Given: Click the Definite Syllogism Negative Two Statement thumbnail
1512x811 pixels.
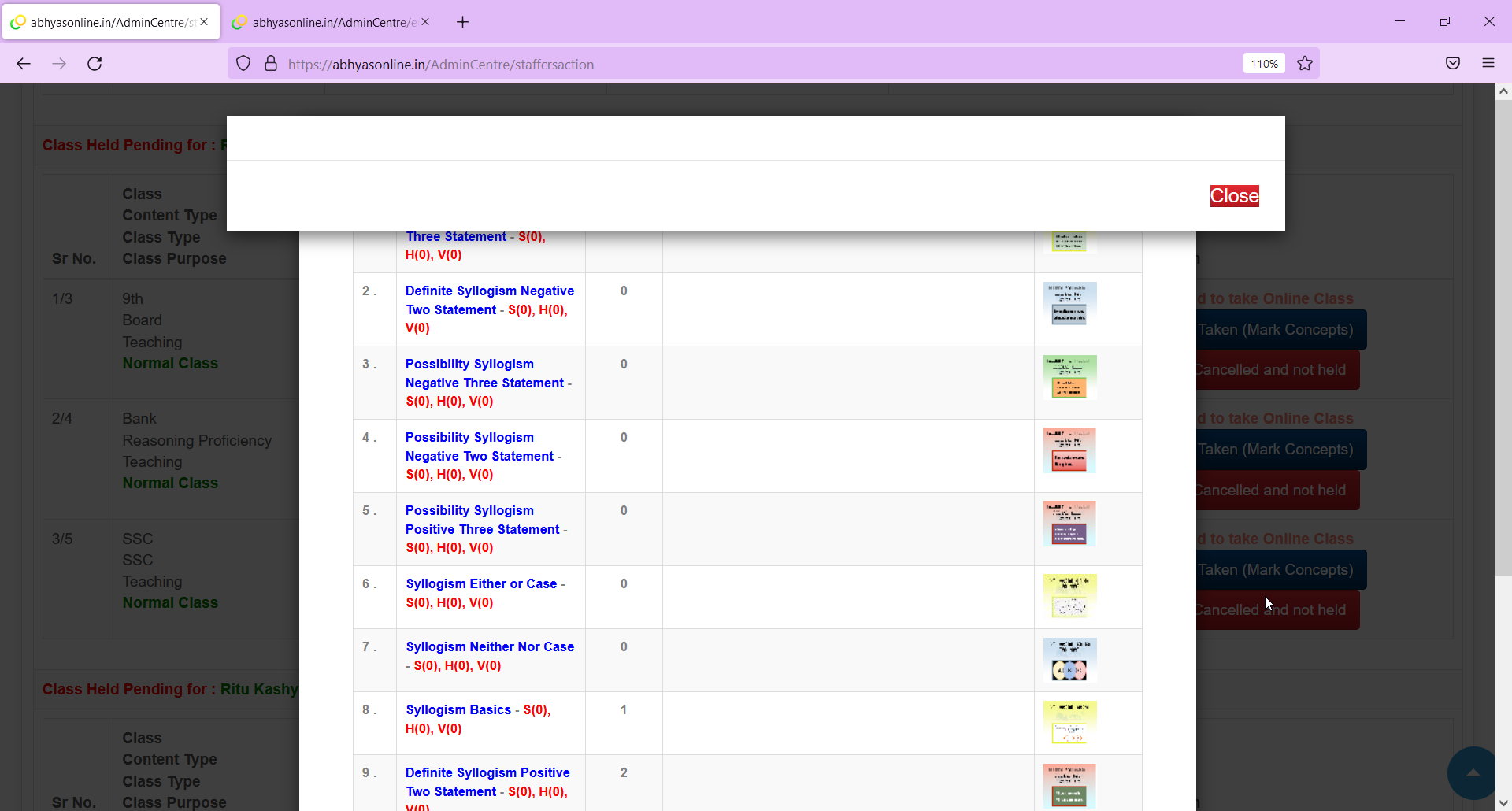Looking at the screenshot, I should tap(1069, 304).
